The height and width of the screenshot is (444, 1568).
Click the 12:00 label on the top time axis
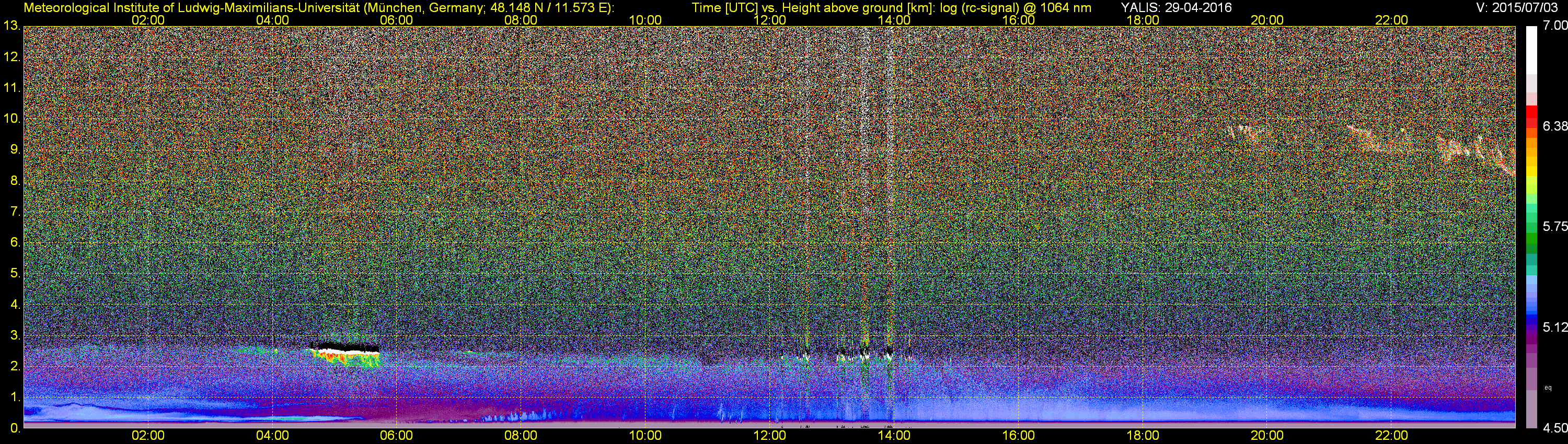point(769,20)
